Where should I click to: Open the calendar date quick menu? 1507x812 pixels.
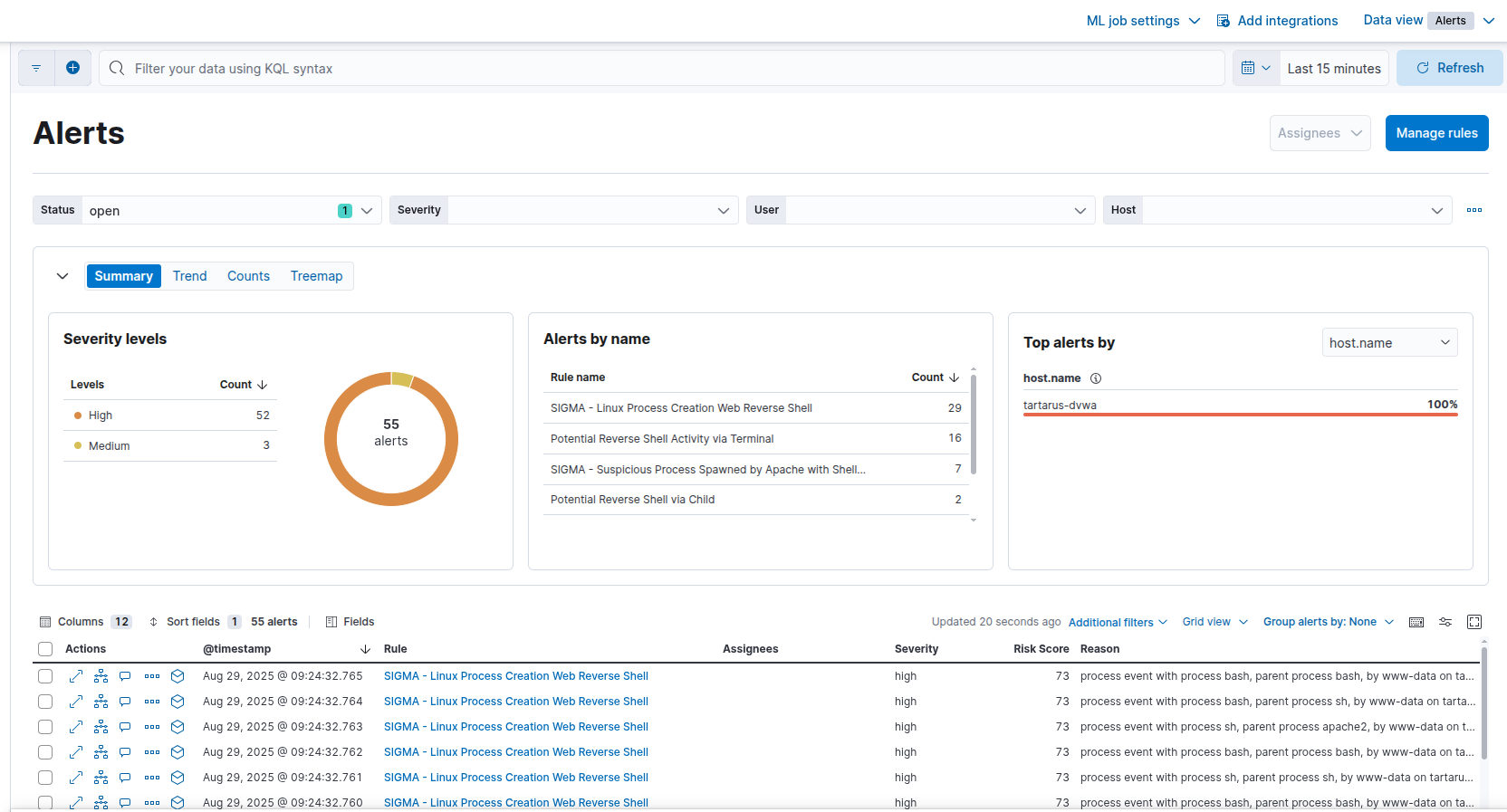pyautogui.click(x=1255, y=68)
